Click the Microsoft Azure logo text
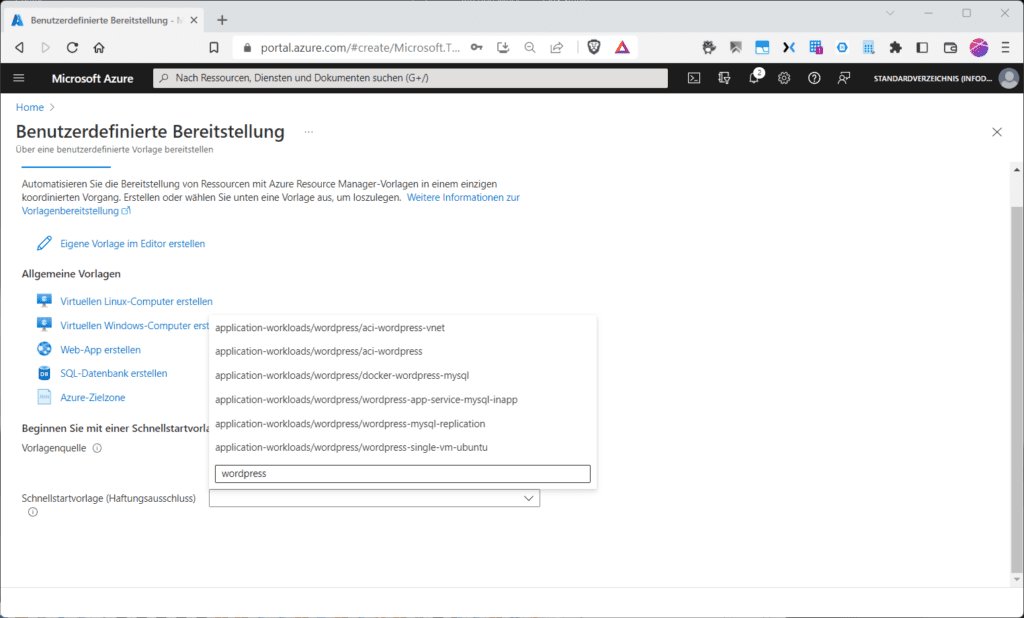The image size is (1024, 618). pyautogui.click(x=92, y=78)
